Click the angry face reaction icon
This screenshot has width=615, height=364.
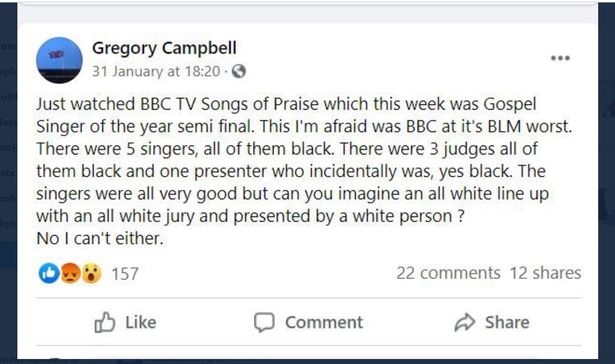point(71,273)
